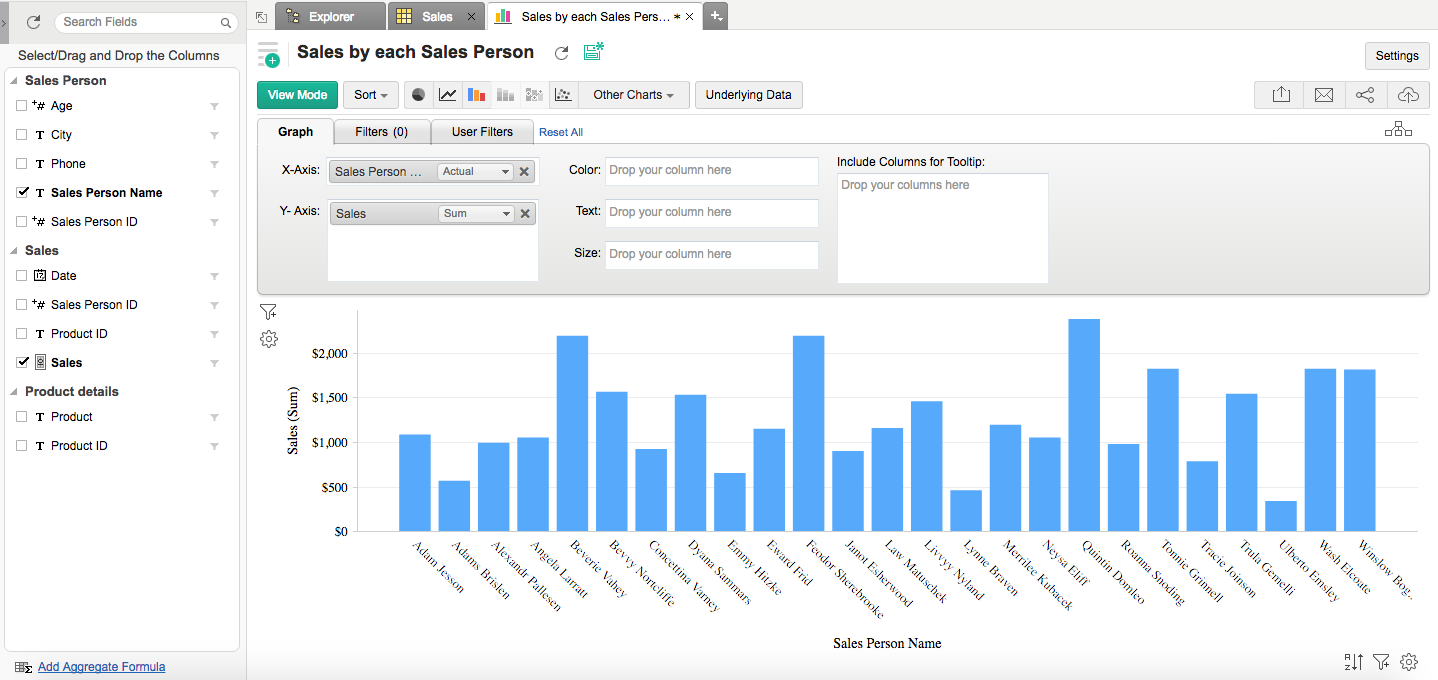The height and width of the screenshot is (680, 1438).
Task: Refresh the field list in left panel
Action: (33, 21)
